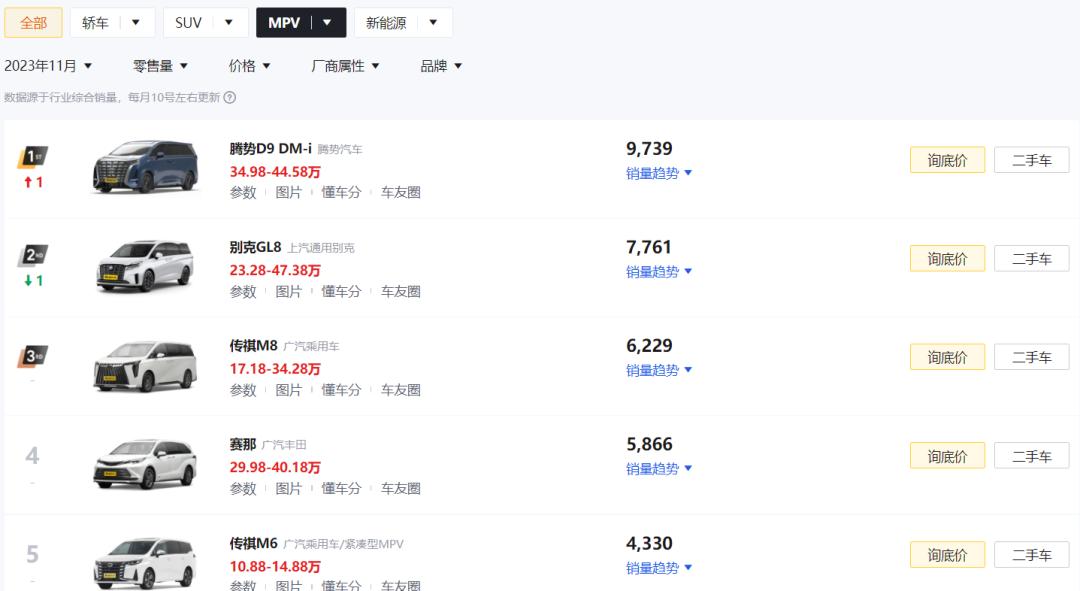
Task: Click the rank 3 bronze badge
Action: point(33,356)
